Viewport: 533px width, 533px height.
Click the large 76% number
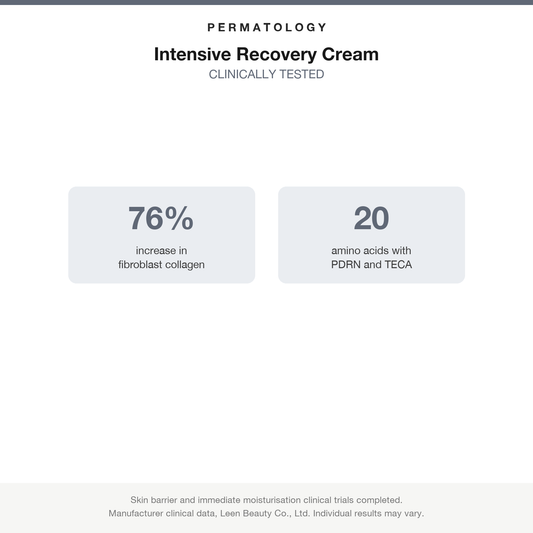(x=161, y=218)
